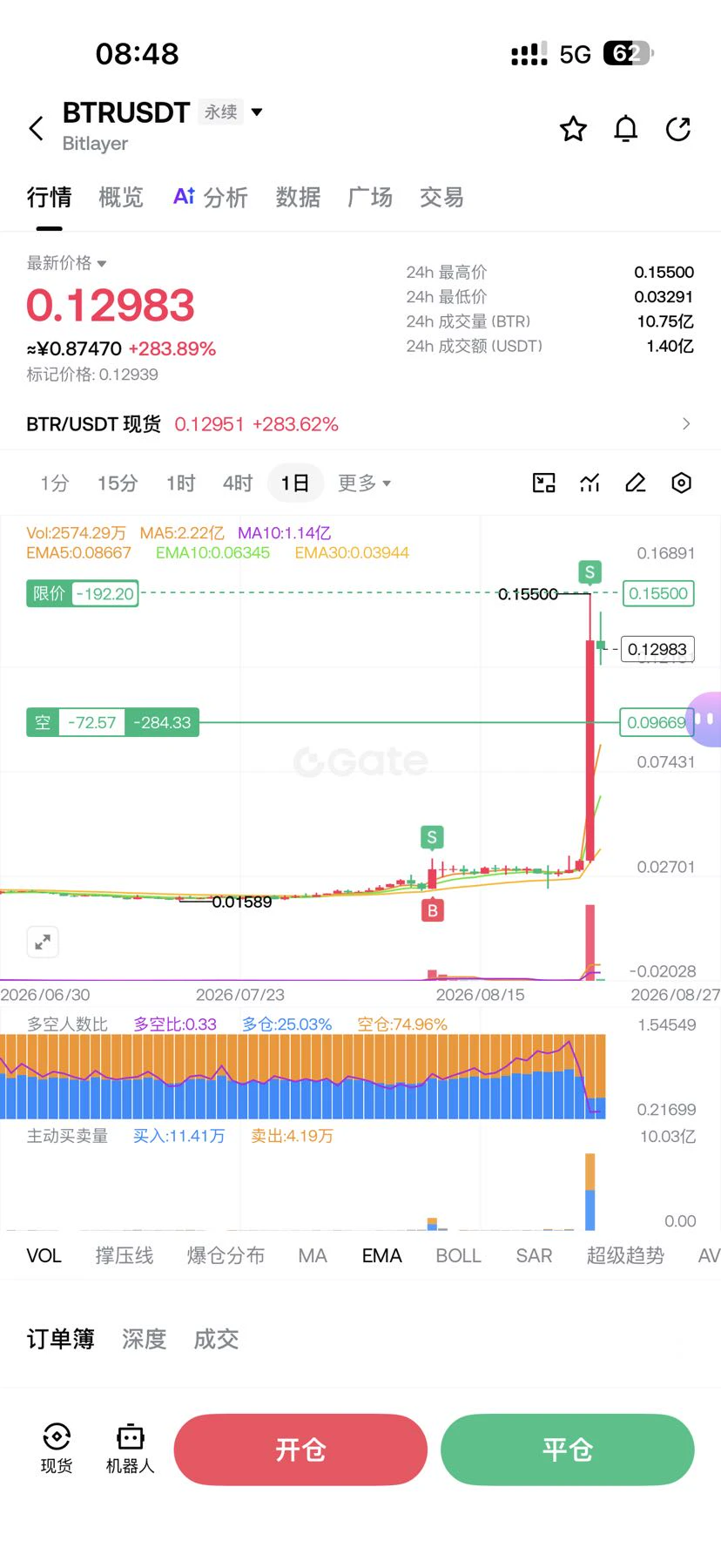Image resolution: width=721 pixels, height=1568 pixels.
Task: Tap the Bitlayer subtitle
Action: tap(95, 143)
